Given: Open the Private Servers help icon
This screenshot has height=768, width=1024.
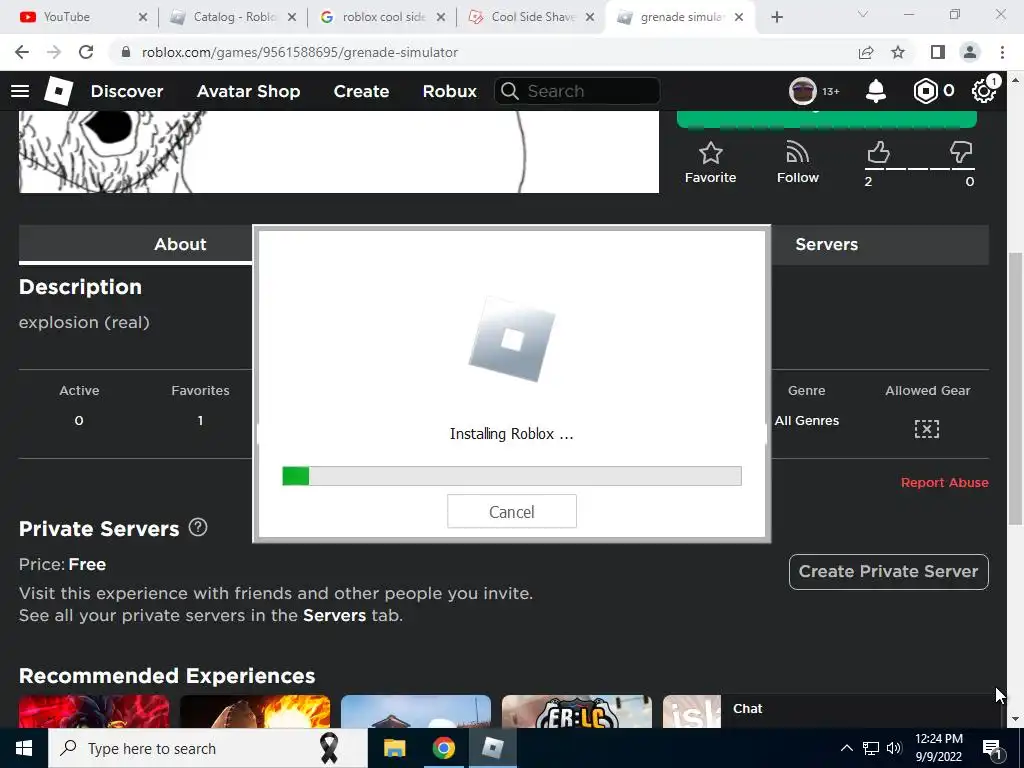Looking at the screenshot, I should pos(198,527).
